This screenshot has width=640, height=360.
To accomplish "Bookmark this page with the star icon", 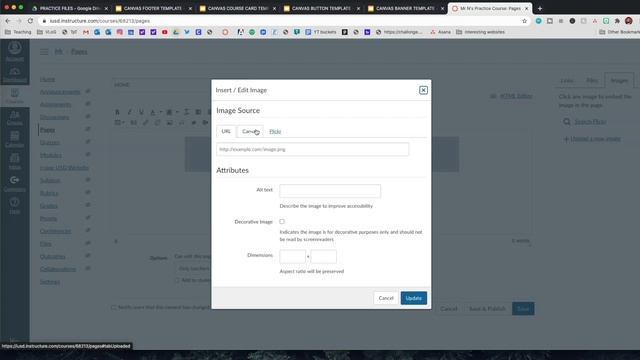I will [x=524, y=21].
